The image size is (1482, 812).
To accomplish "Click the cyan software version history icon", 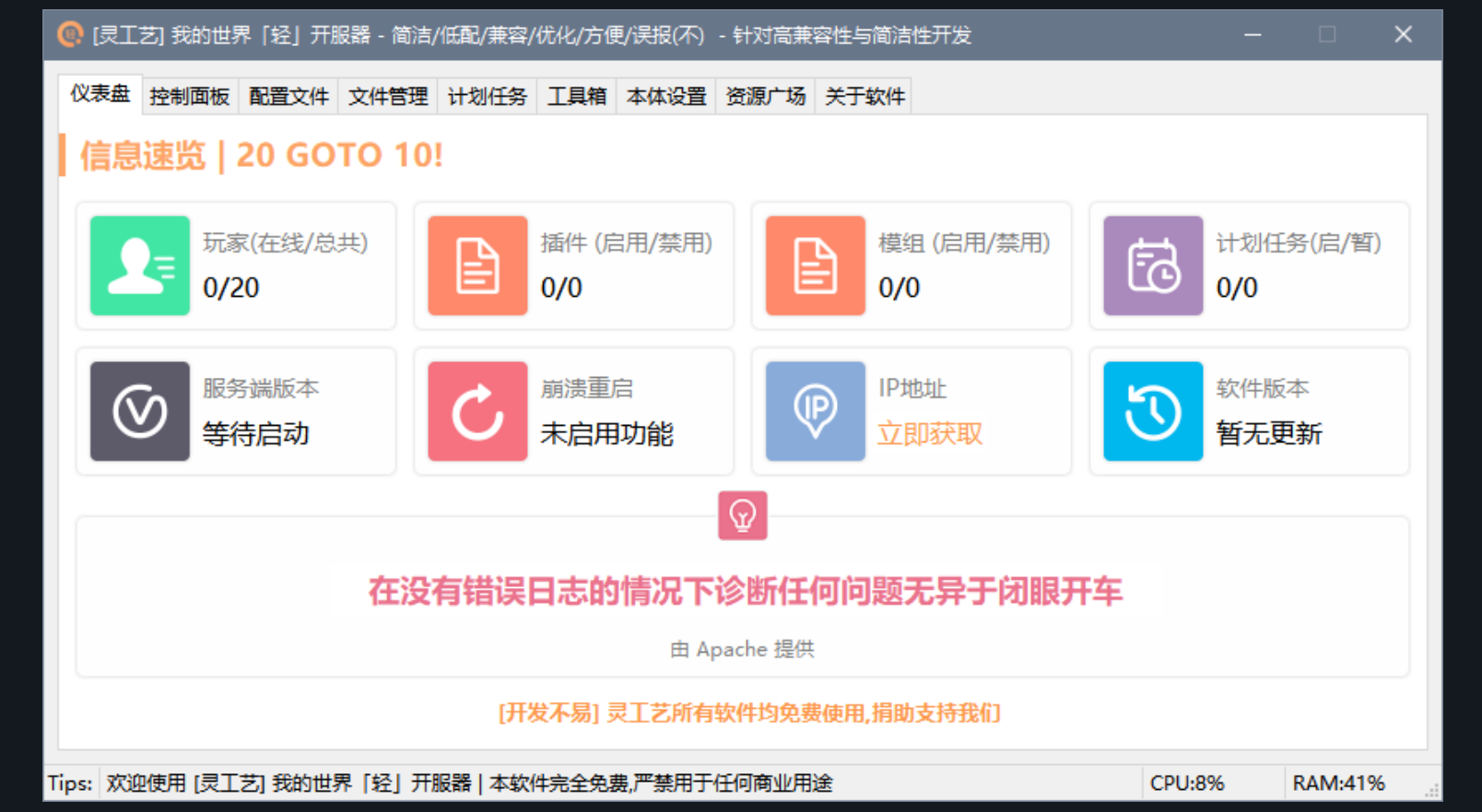I will 1153,411.
